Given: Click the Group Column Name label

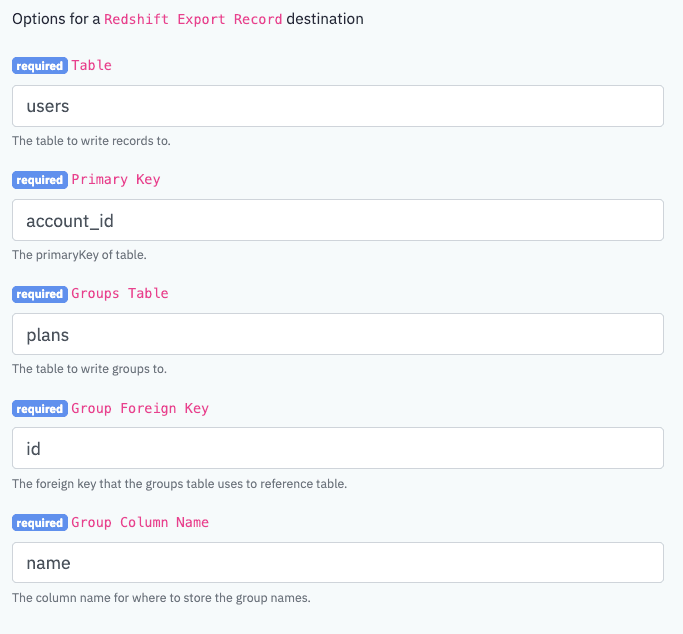Looking at the screenshot, I should tap(140, 522).
